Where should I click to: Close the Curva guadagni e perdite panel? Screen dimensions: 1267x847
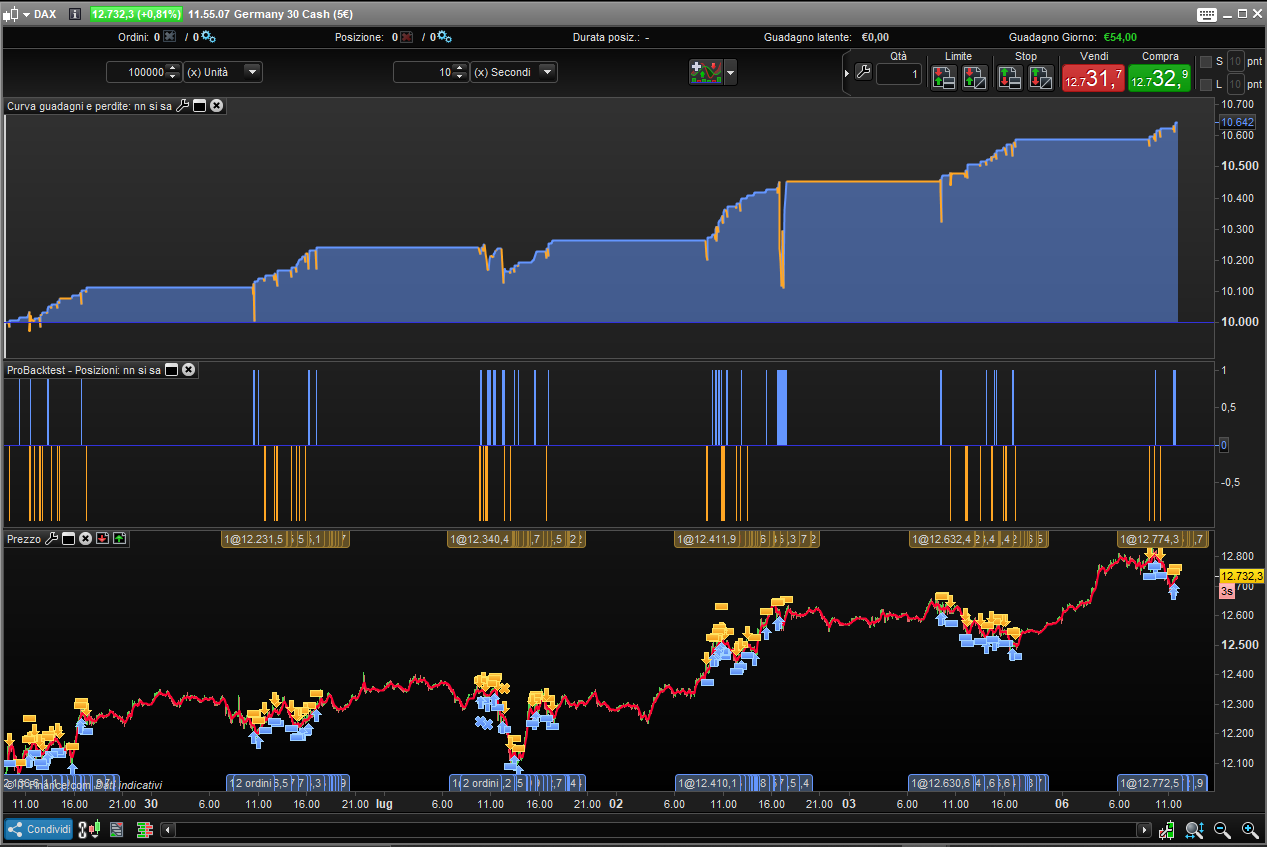pyautogui.click(x=216, y=105)
